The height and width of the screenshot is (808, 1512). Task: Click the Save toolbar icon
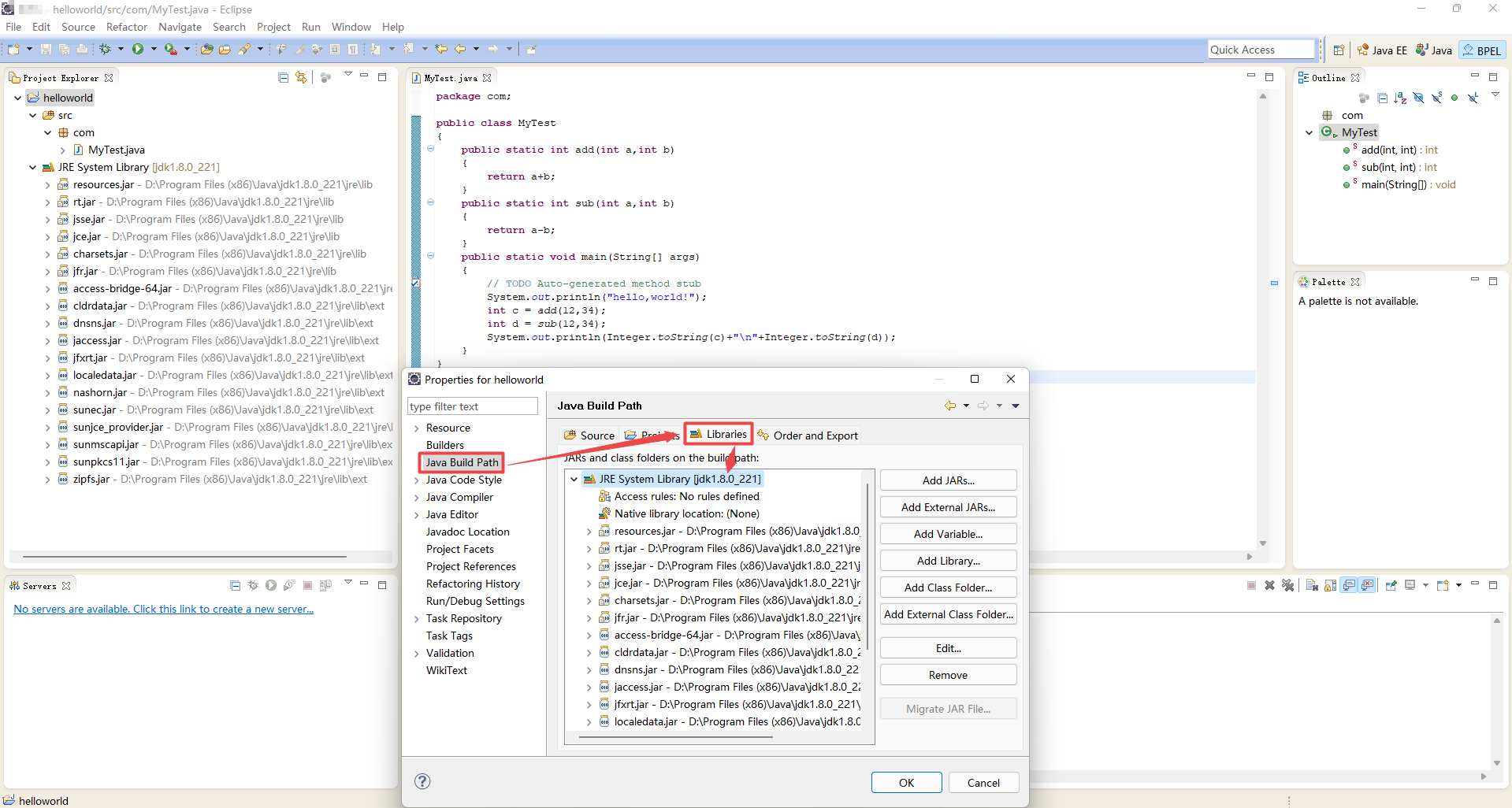pos(46,49)
